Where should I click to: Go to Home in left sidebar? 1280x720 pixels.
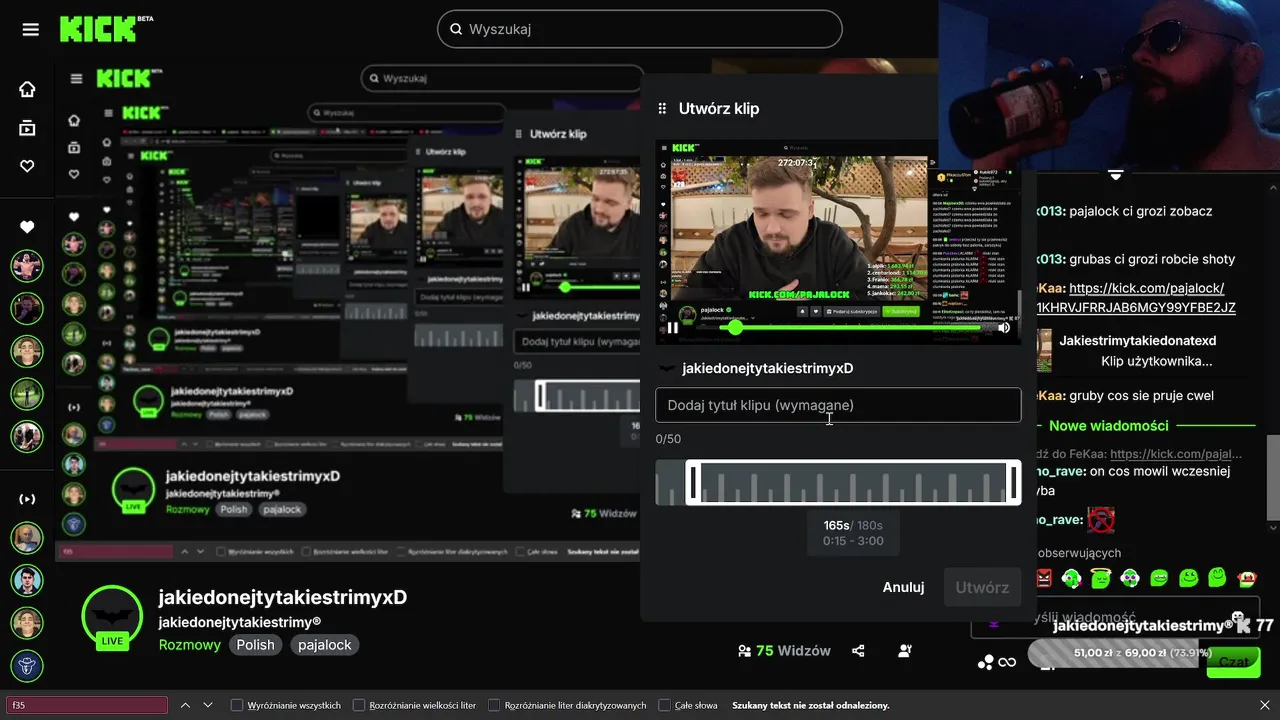coord(27,89)
